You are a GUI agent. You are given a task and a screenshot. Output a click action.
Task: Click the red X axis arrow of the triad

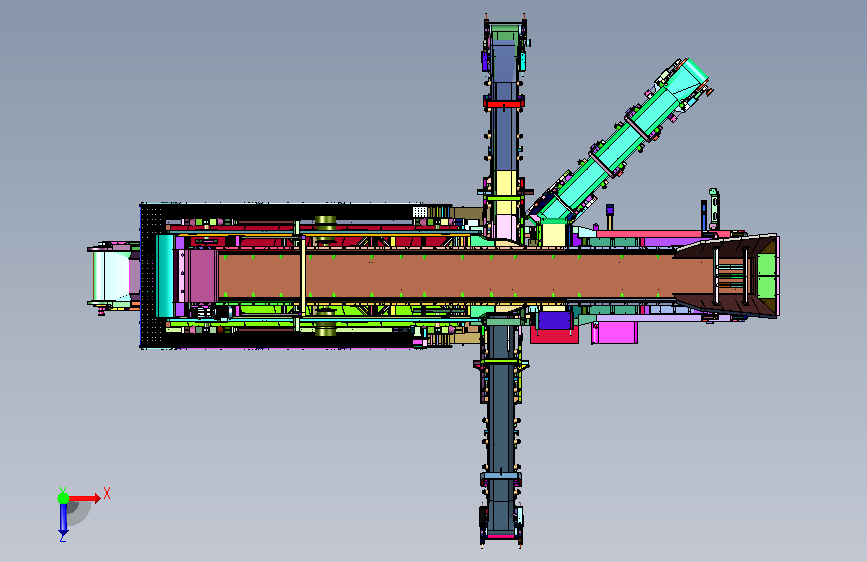[86, 498]
